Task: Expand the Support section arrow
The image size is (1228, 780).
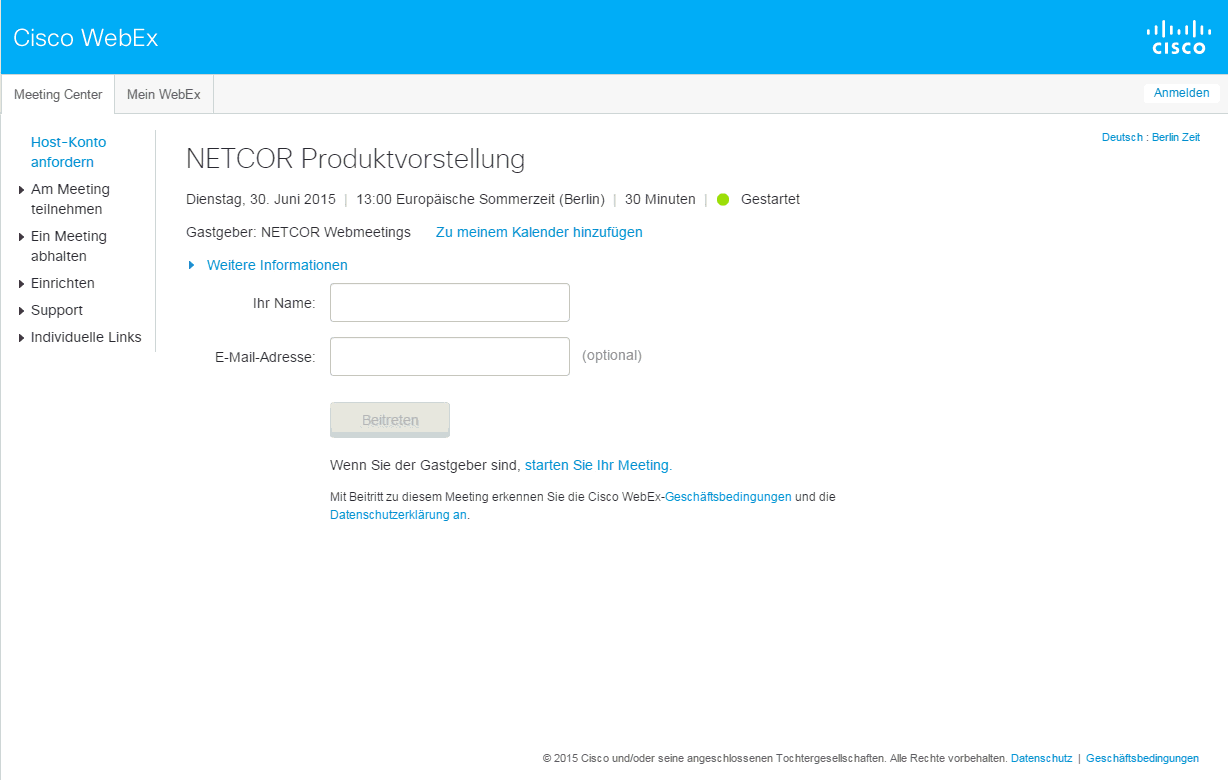Action: (22, 311)
